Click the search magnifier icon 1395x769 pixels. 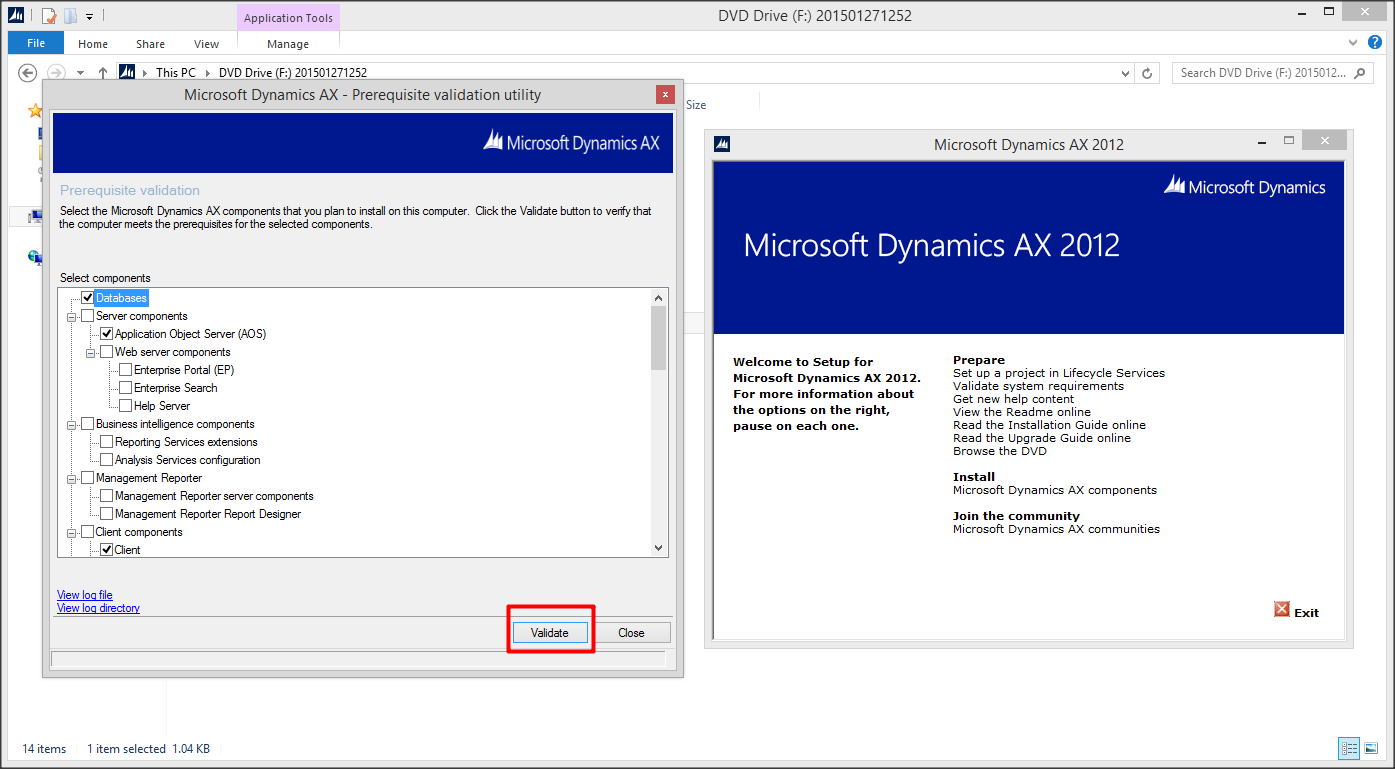pos(1359,73)
